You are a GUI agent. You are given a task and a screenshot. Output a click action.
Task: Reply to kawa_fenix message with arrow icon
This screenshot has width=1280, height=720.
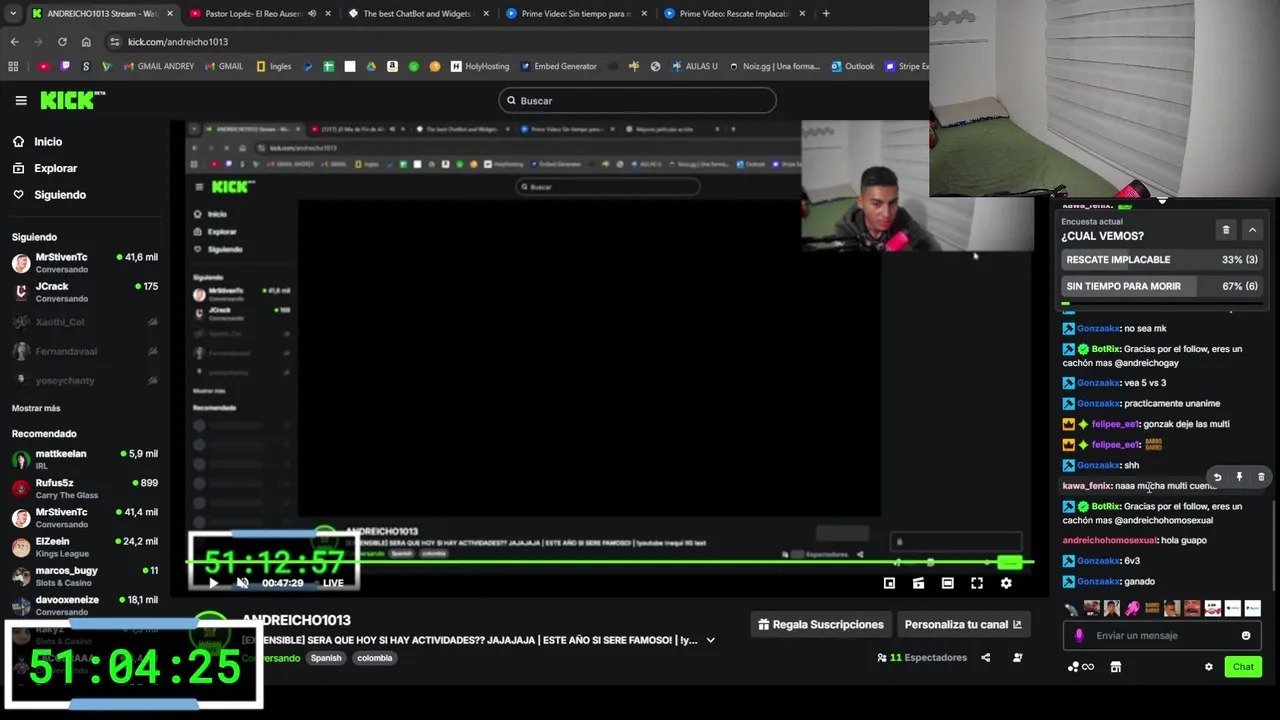(1217, 477)
